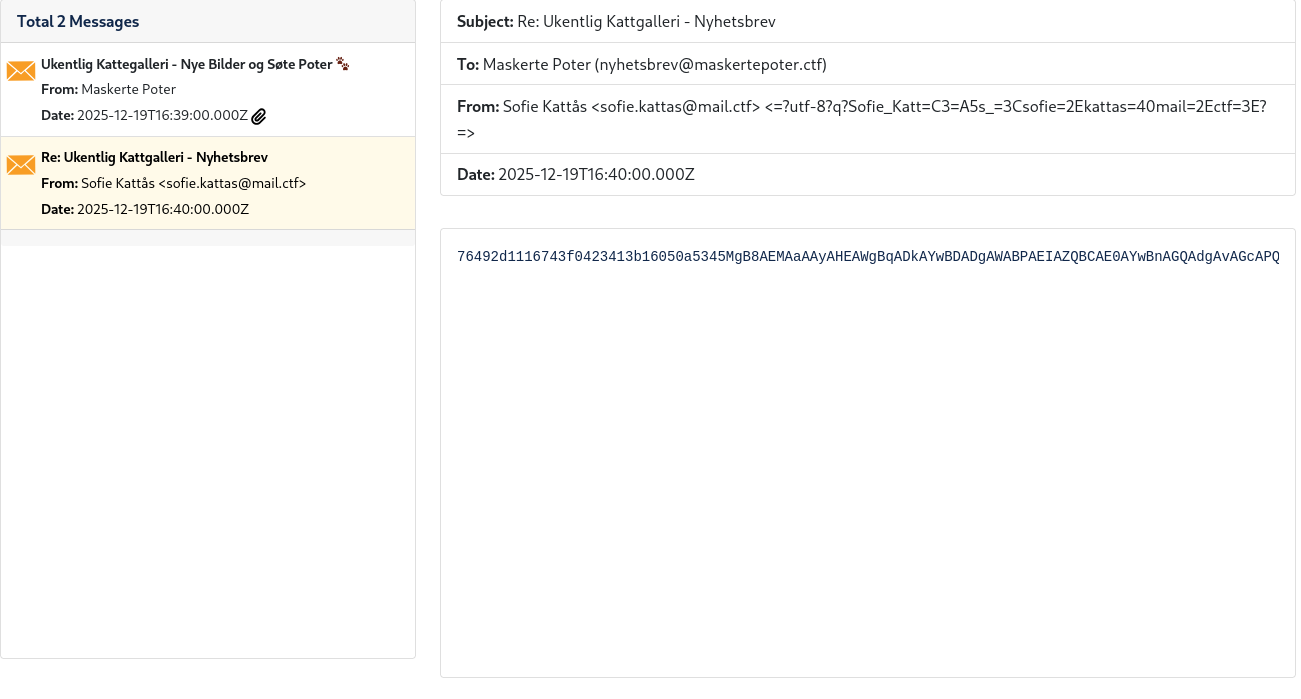This screenshot has height=699, width=1301.
Task: Click the envelope icon beside the Kattegalleri newsletter
Action: tap(21, 71)
